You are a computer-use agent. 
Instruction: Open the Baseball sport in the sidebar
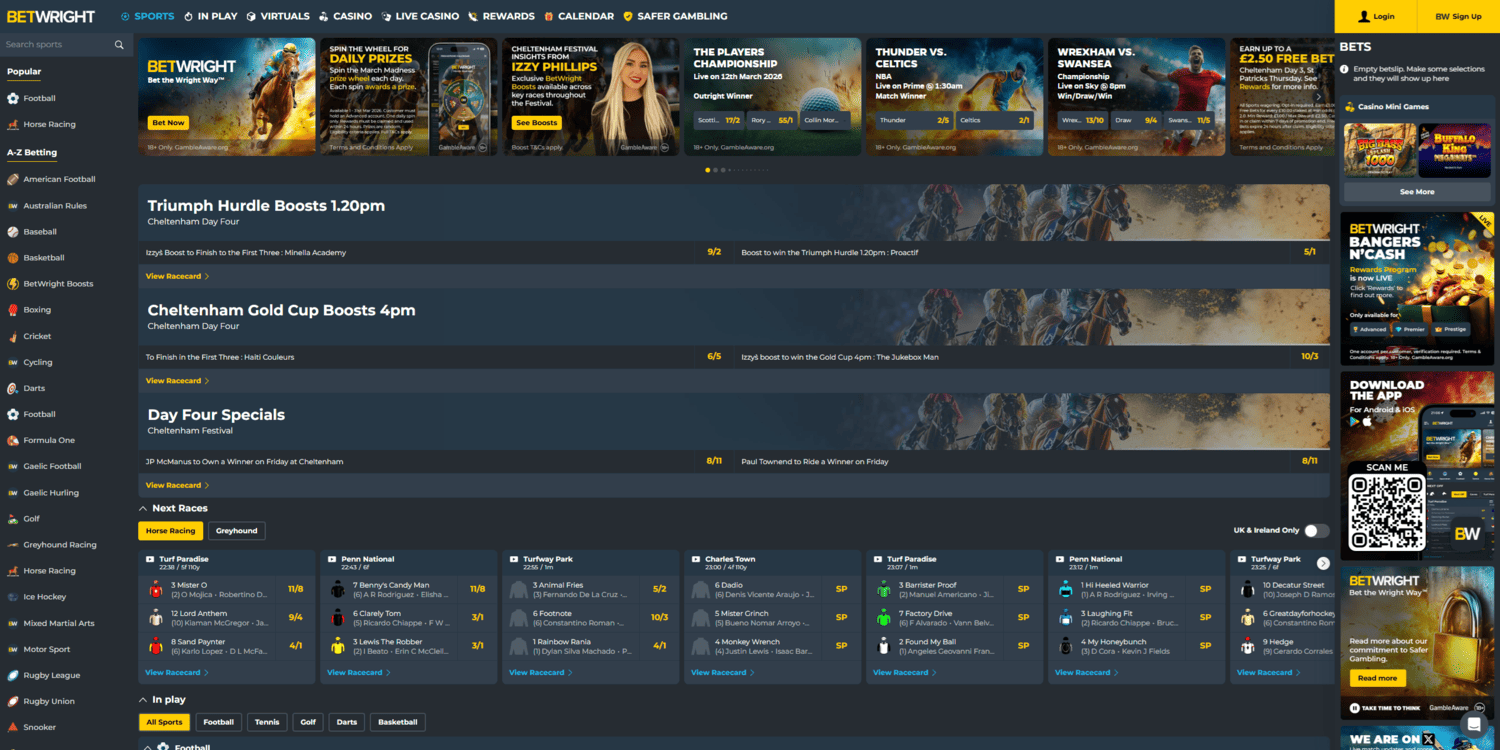40,232
